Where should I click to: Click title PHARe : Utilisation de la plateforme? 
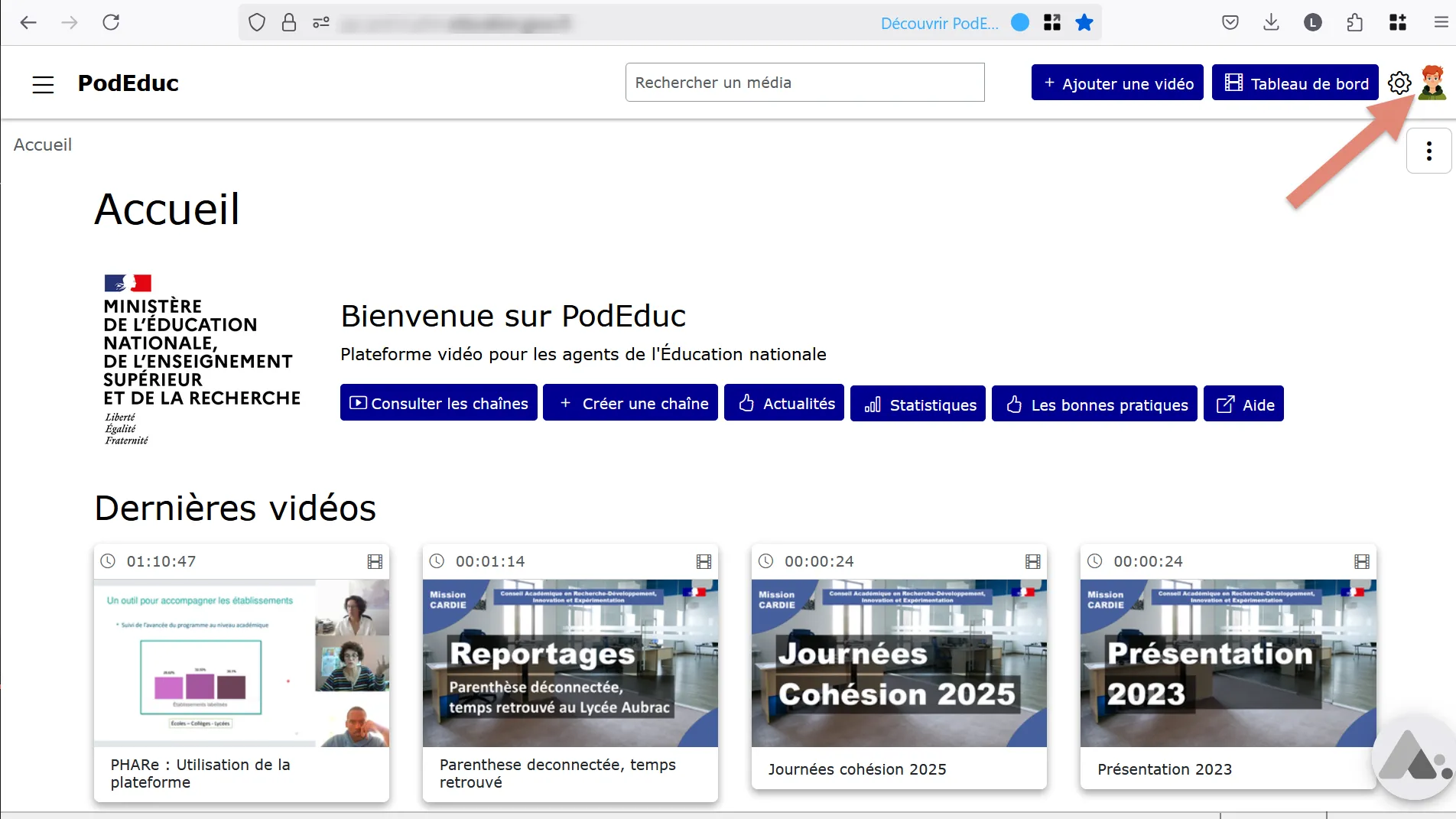click(200, 773)
